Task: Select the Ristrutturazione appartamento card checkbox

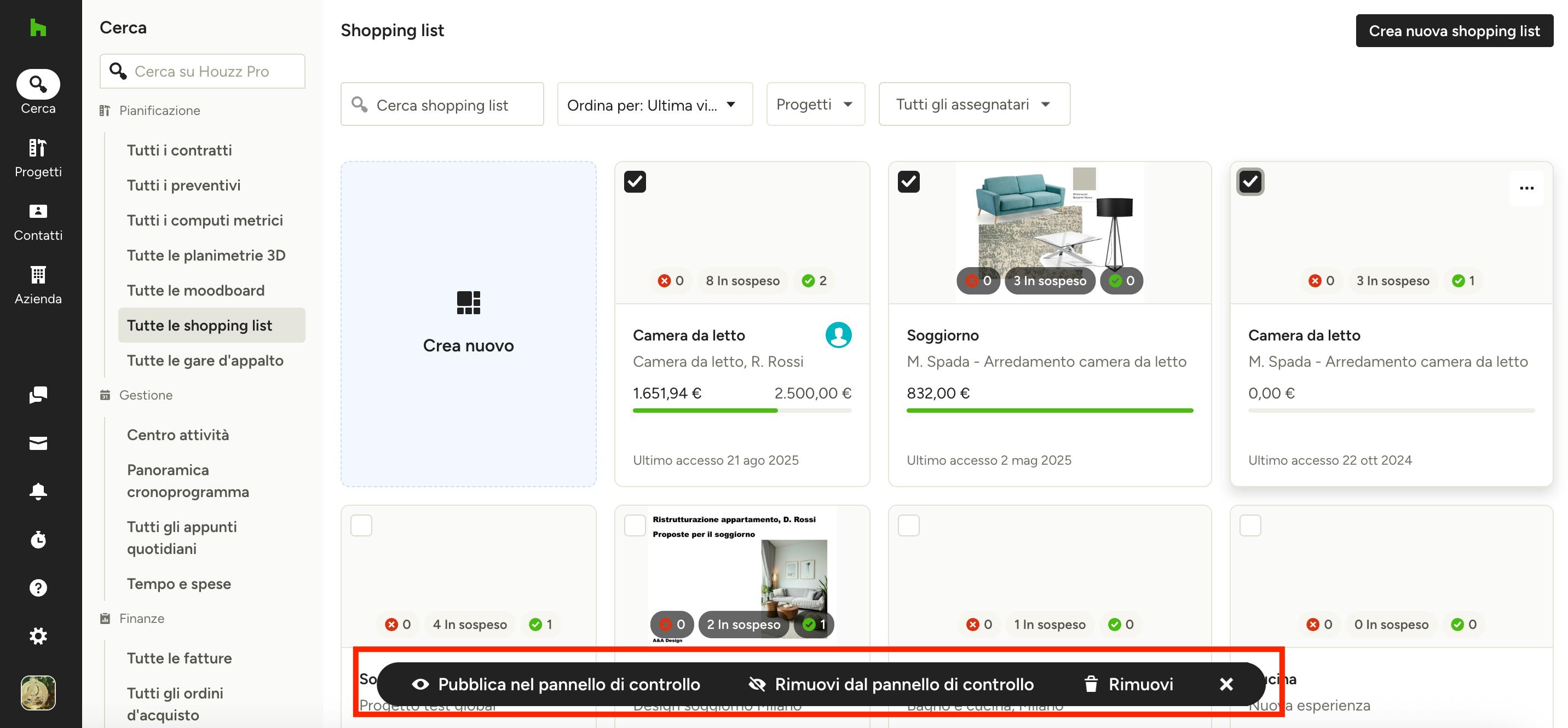Action: 634,525
